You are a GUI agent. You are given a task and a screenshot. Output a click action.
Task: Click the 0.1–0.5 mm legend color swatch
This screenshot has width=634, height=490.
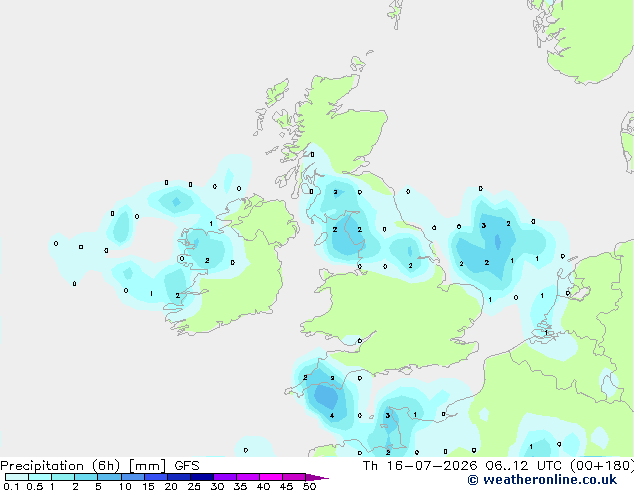pos(17,477)
